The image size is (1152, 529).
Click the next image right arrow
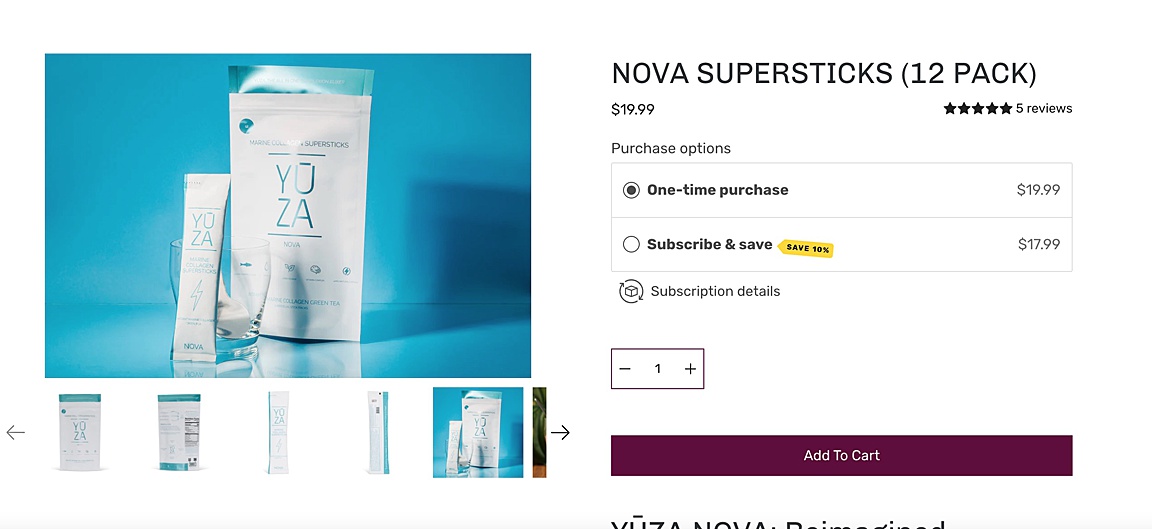561,433
